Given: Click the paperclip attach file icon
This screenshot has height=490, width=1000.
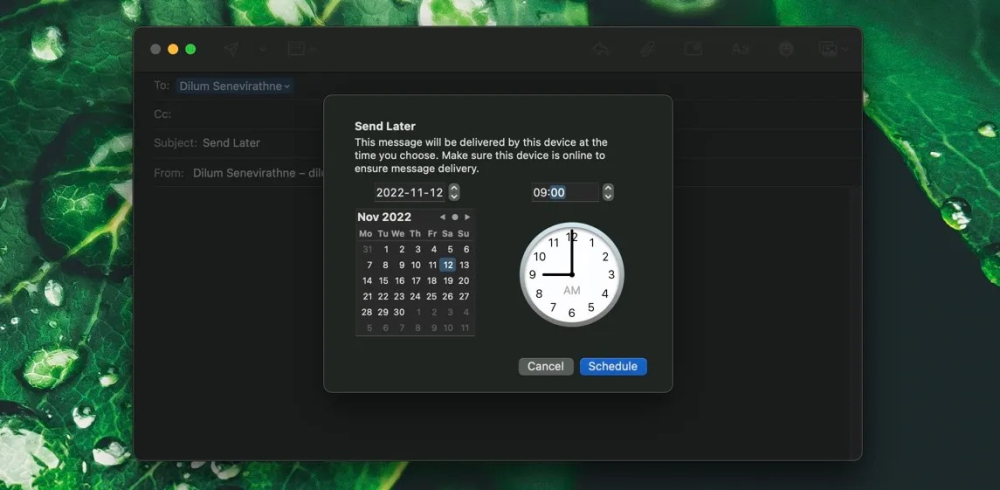Looking at the screenshot, I should [x=647, y=49].
